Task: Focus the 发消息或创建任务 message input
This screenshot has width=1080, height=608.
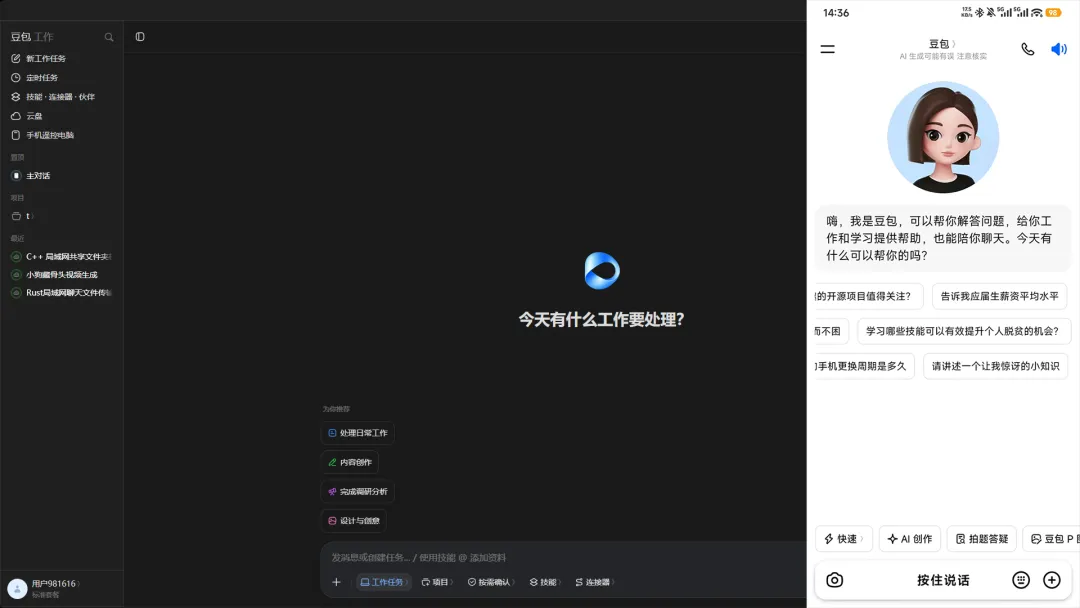Action: 565,558
